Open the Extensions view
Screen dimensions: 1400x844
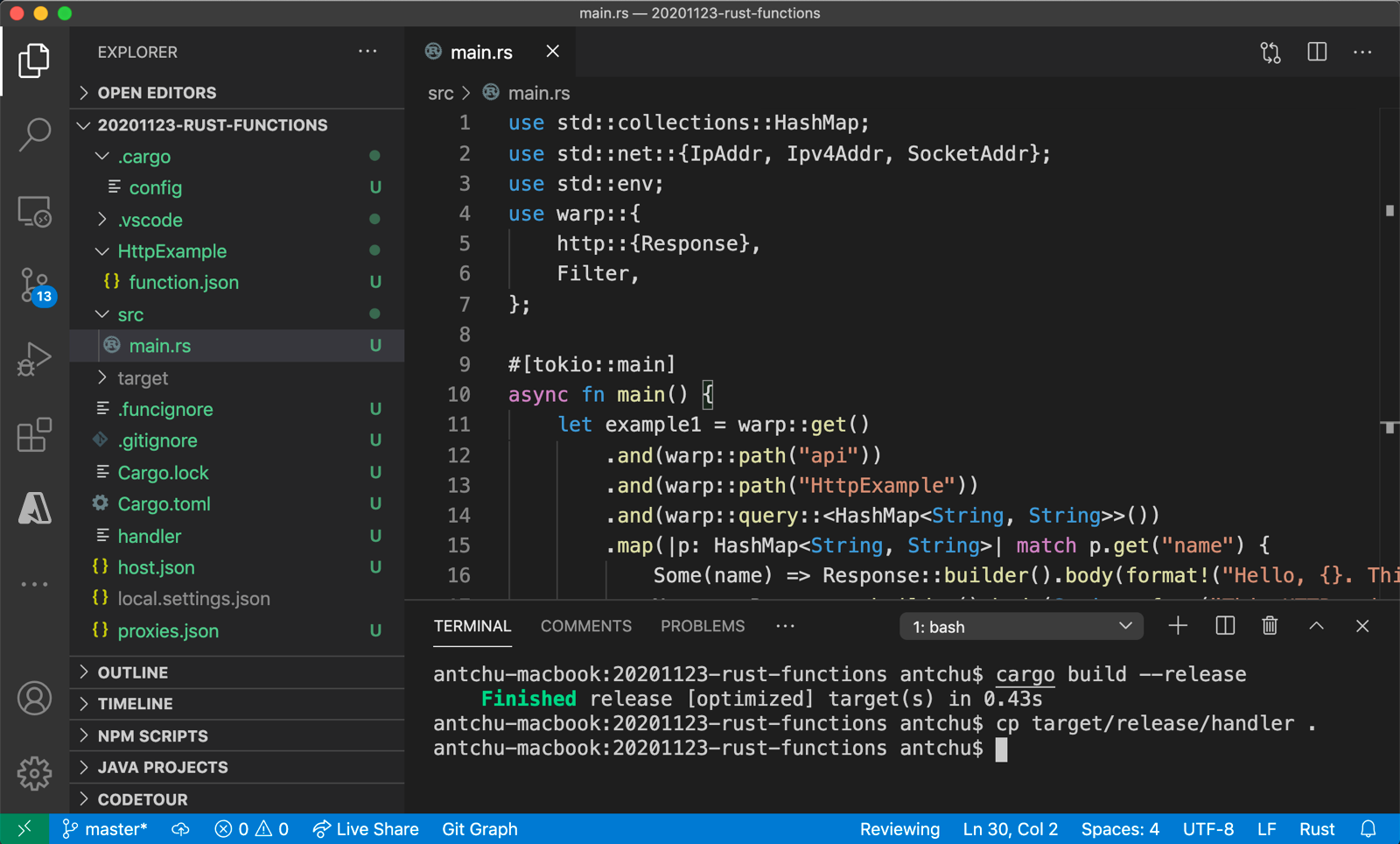34,435
